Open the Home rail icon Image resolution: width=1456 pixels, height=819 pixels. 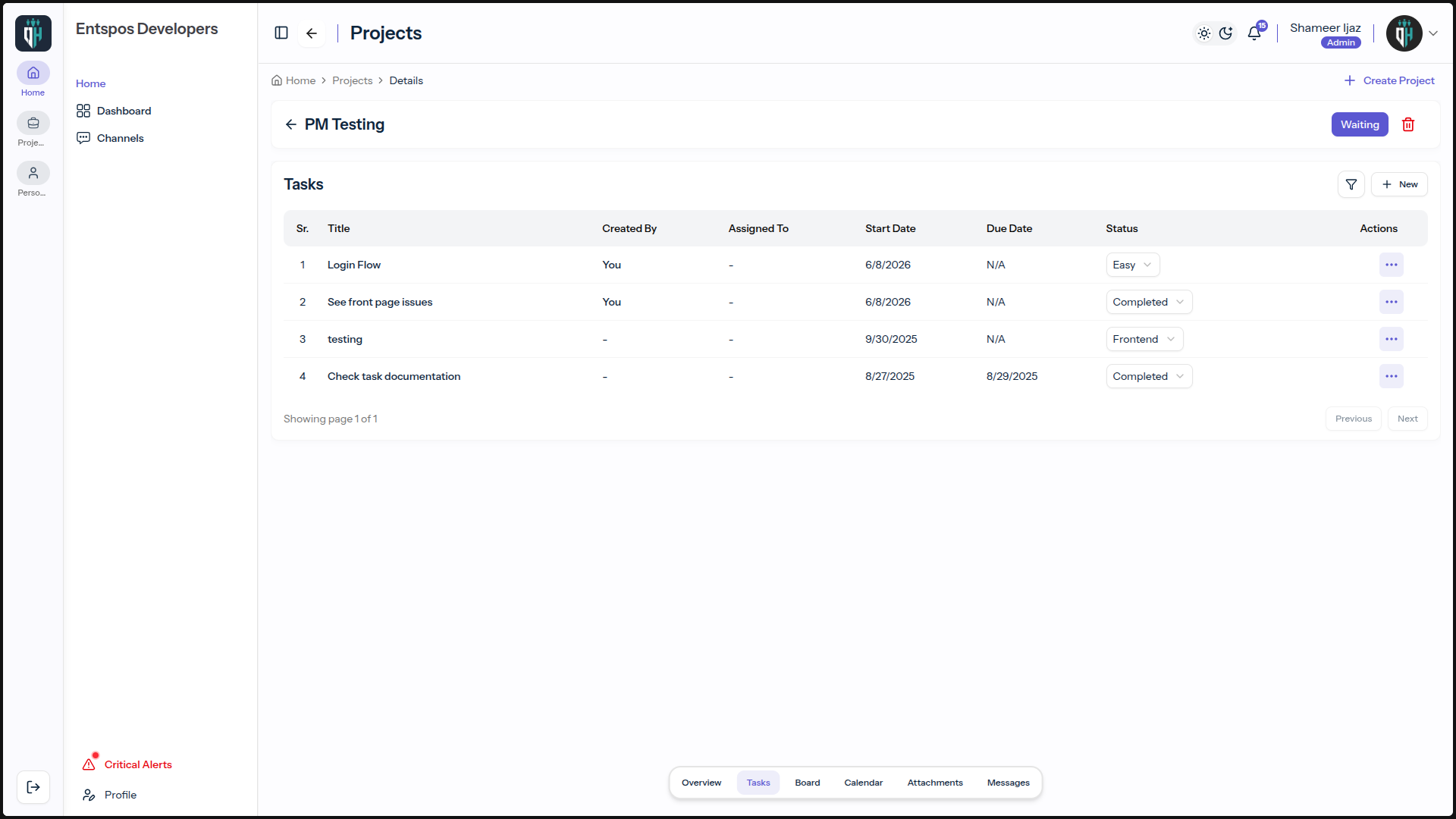click(x=33, y=73)
